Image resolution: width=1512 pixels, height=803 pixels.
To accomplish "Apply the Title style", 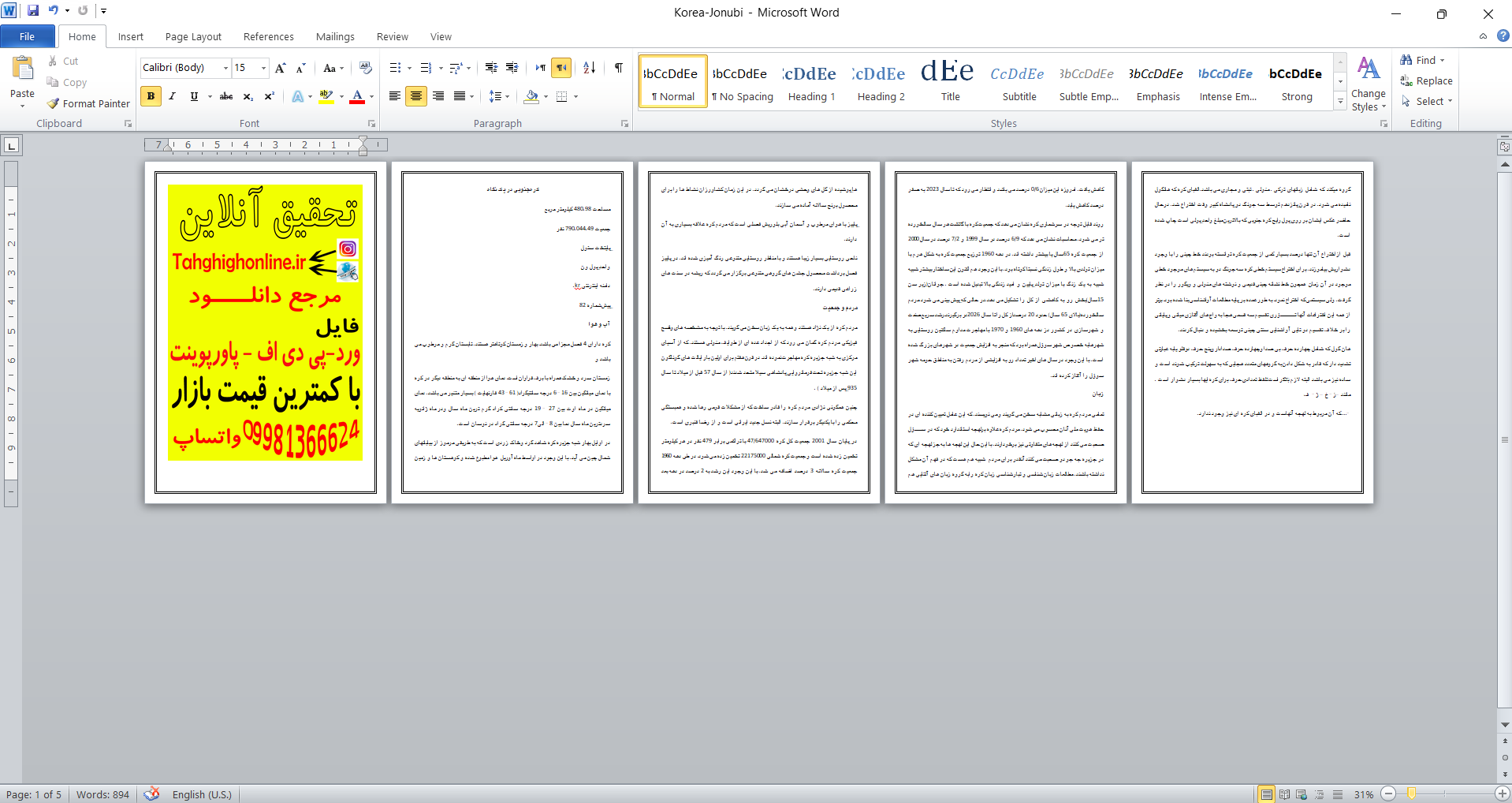I will click(950, 81).
